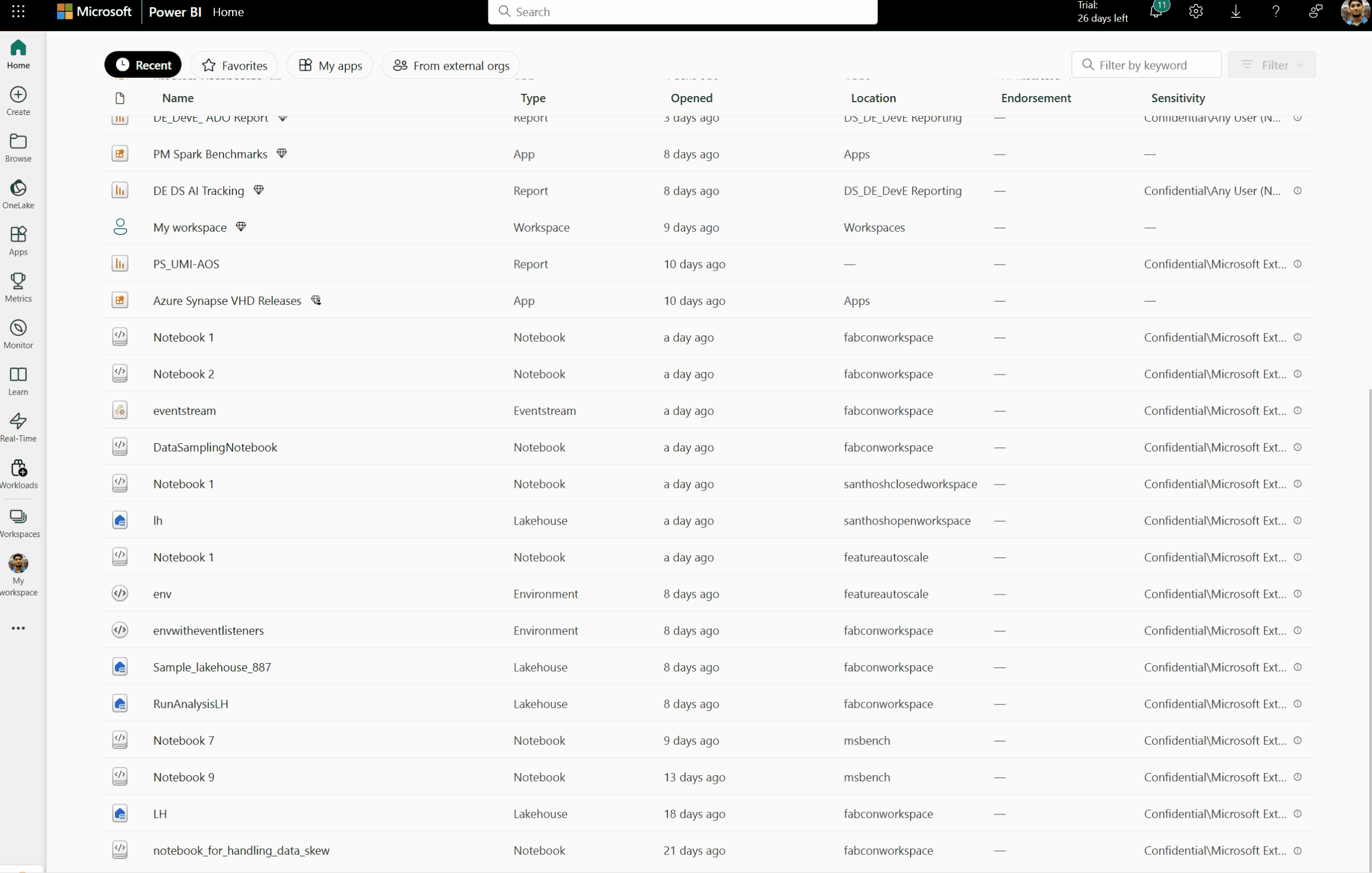Go to My workspace in sidebar
This screenshot has width=1372, height=873.
tap(19, 574)
